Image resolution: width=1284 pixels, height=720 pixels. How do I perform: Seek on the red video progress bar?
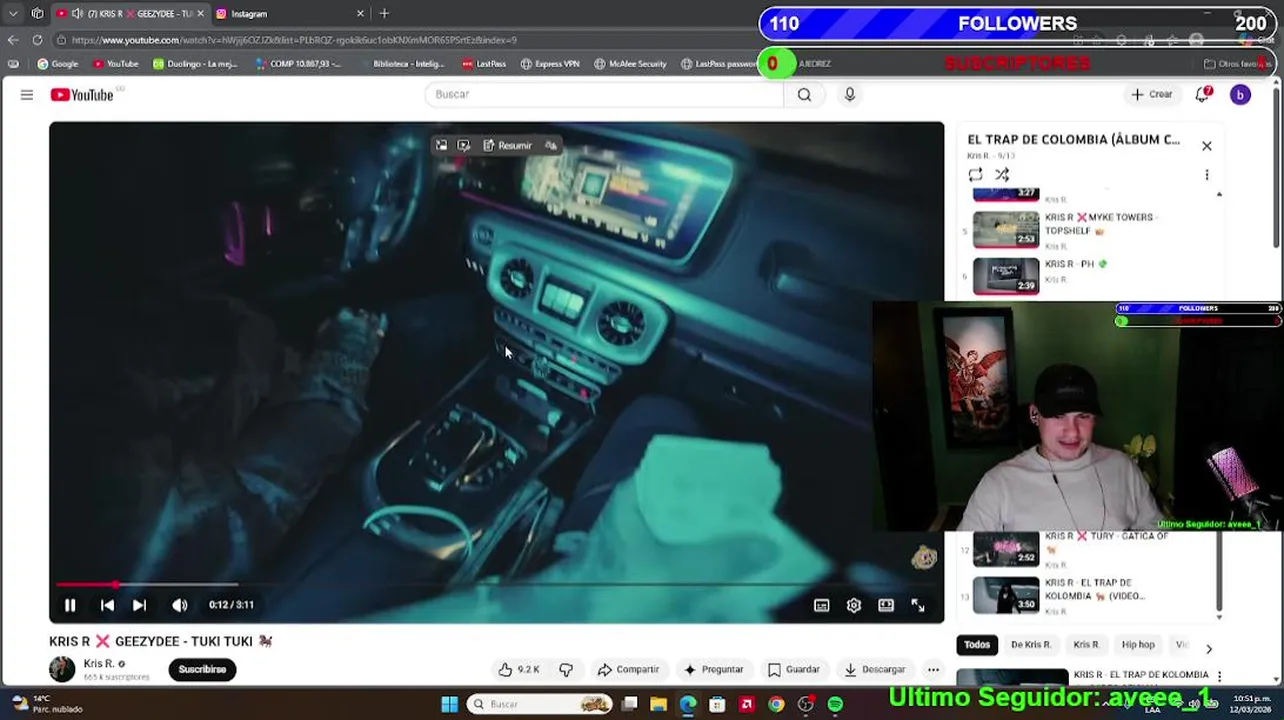[x=496, y=584]
